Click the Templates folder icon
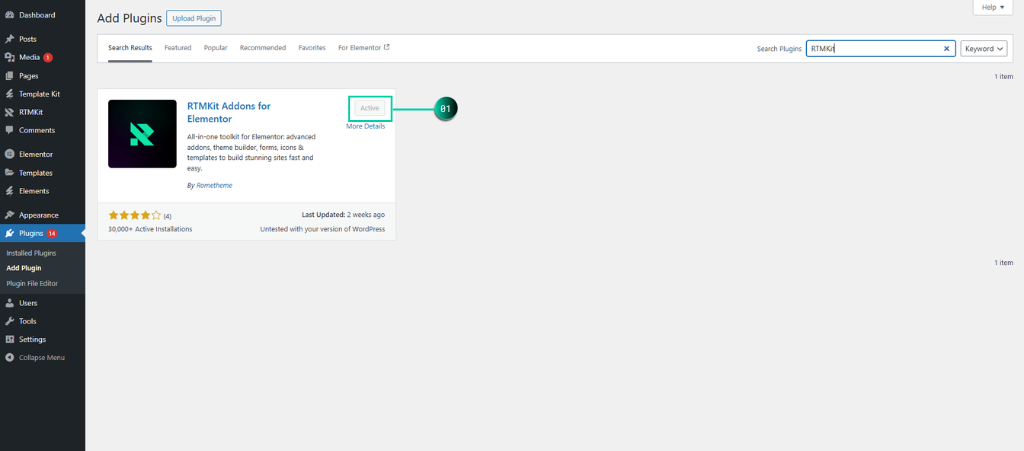 tap(10, 173)
